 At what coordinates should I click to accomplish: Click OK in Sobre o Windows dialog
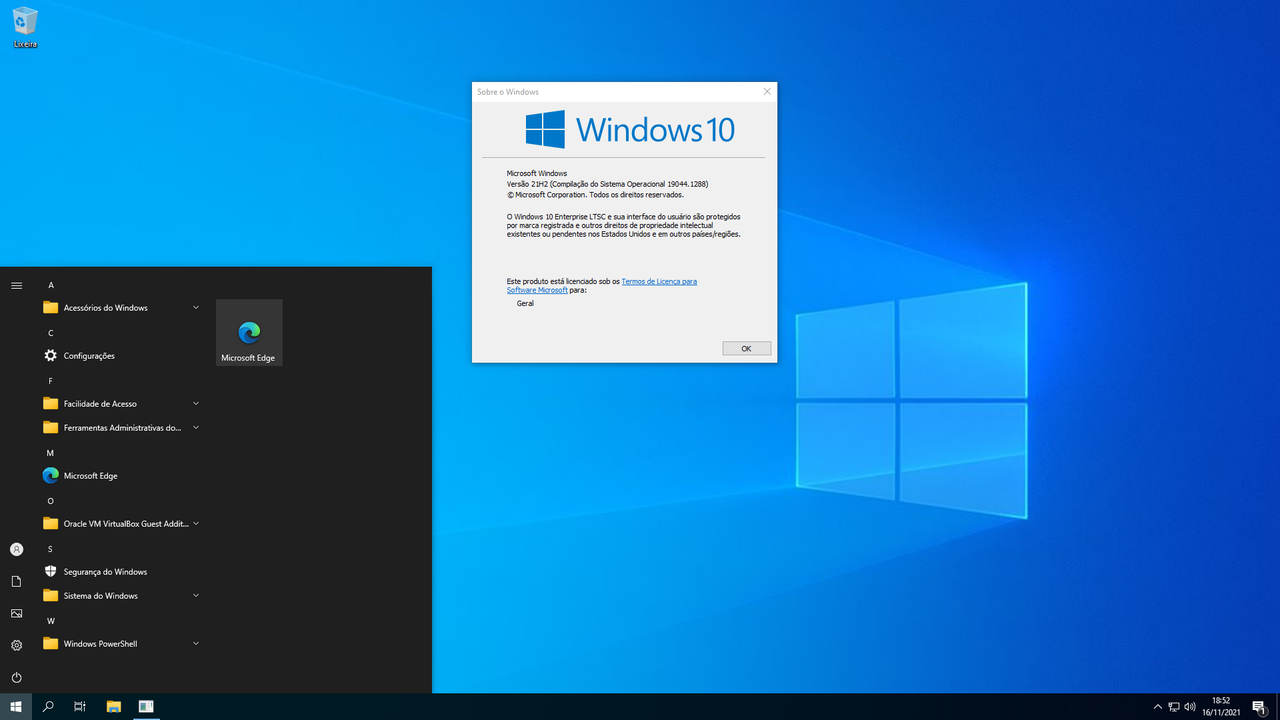[x=746, y=349]
